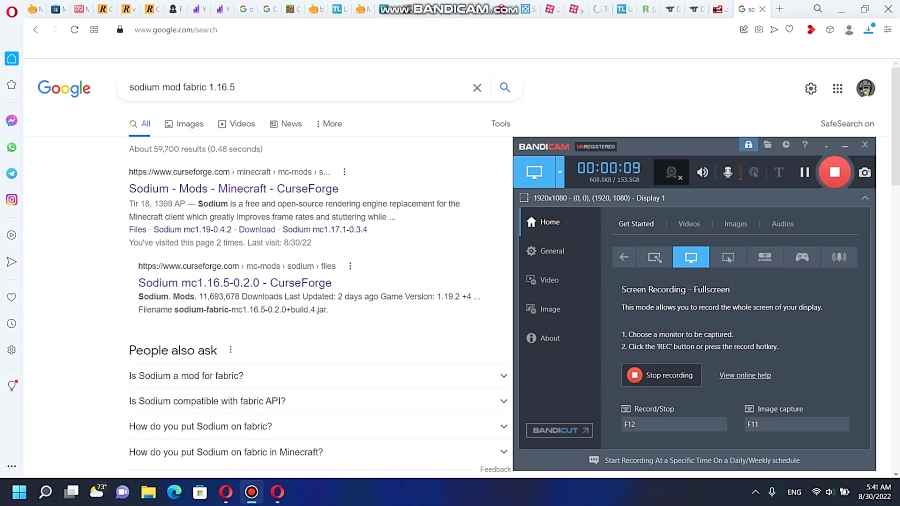Click the Record/Stop hotkey field
This screenshot has height=506, width=900.
coord(674,424)
